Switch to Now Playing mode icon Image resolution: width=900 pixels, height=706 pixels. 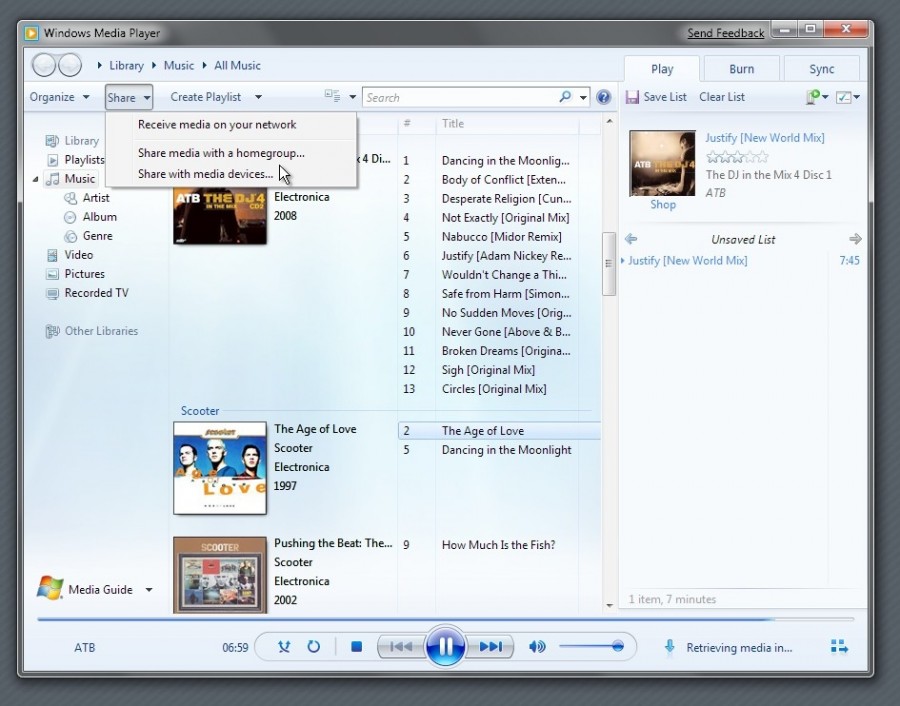pyautogui.click(x=839, y=647)
